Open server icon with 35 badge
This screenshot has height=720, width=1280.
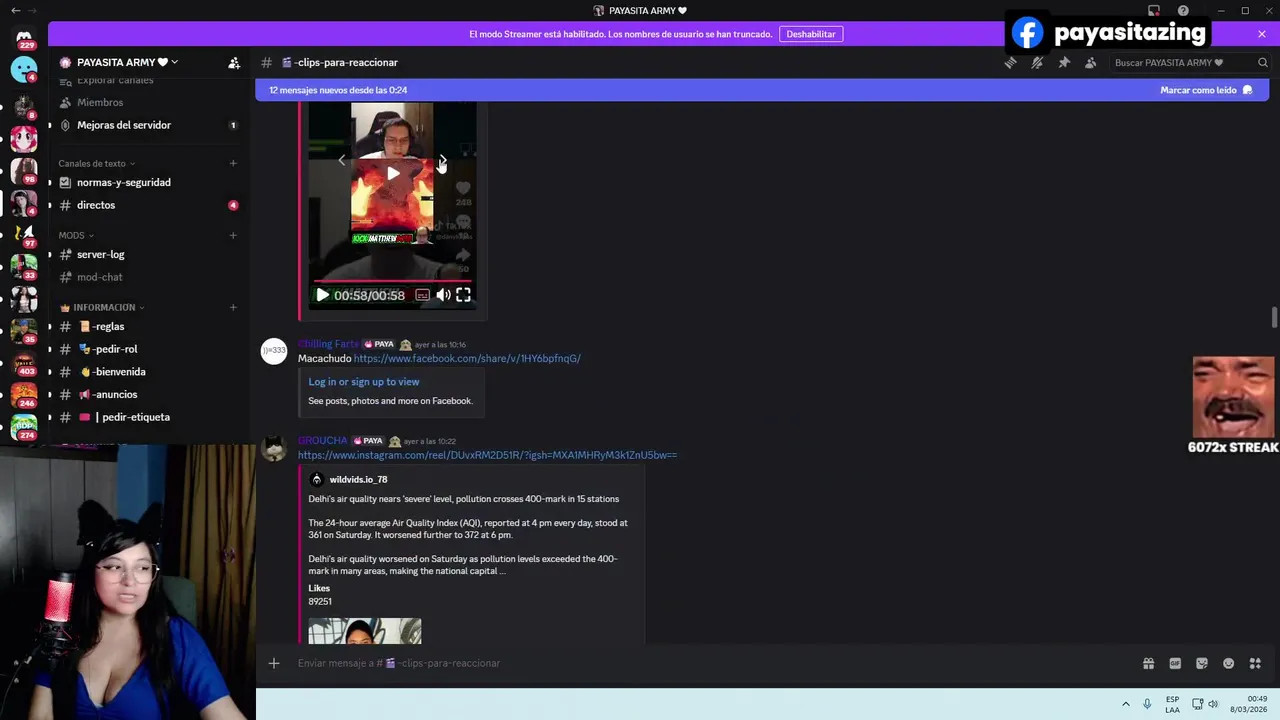click(24, 331)
